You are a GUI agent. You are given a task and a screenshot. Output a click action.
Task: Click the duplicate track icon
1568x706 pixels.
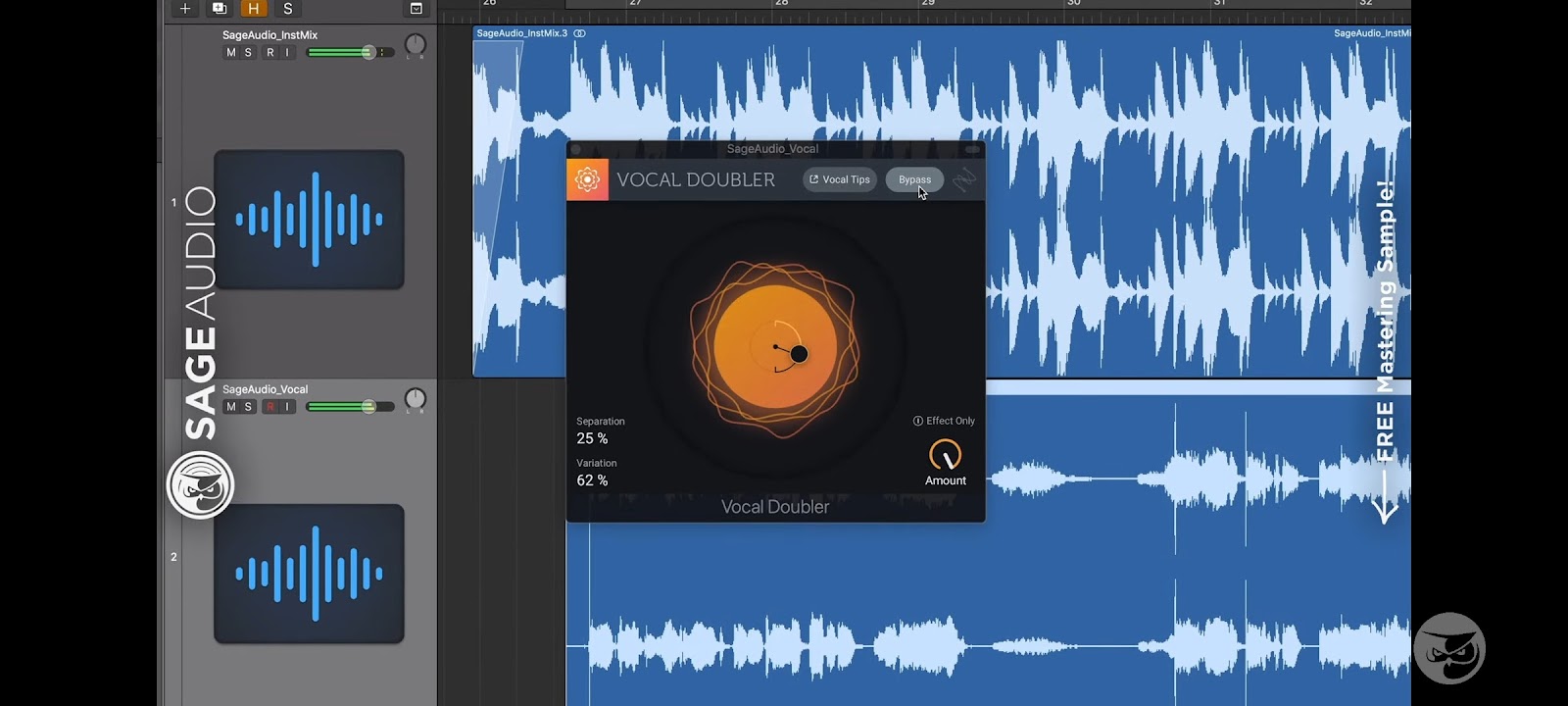click(220, 9)
